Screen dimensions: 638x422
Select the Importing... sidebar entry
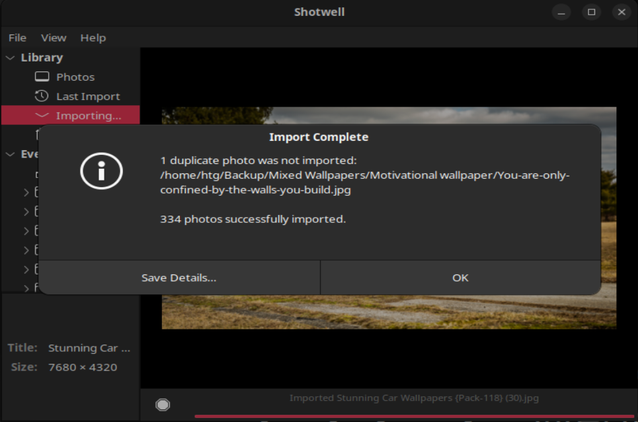pos(70,115)
